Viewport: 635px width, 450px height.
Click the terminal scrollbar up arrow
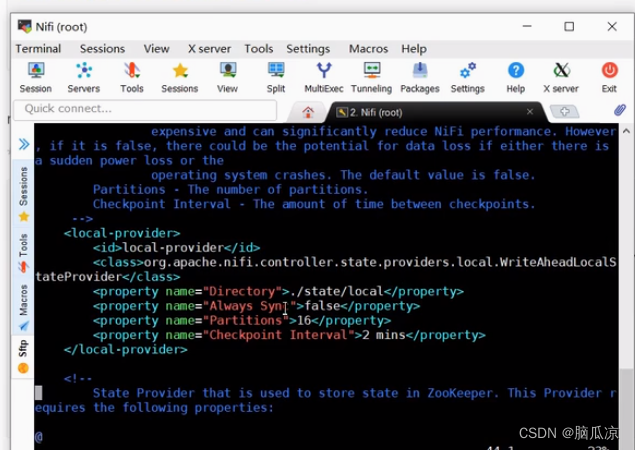tap(626, 131)
